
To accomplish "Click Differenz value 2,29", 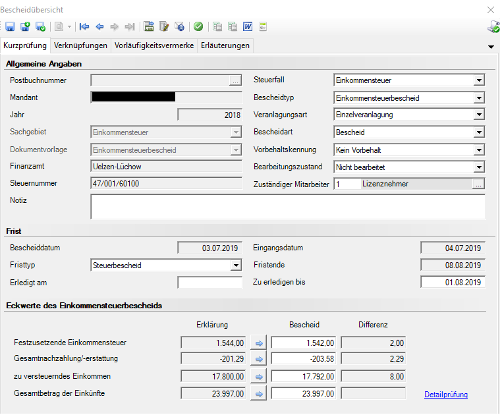I will point(373,359).
